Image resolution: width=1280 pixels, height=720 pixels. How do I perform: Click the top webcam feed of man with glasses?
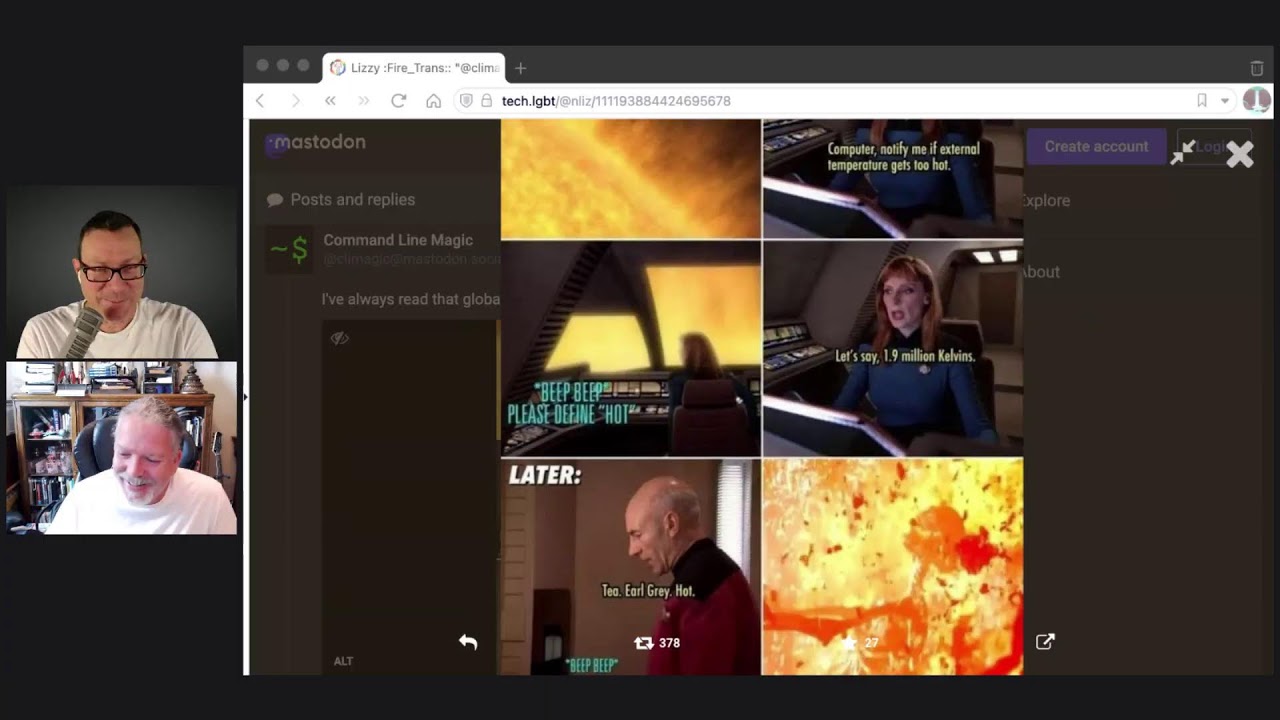coord(121,272)
